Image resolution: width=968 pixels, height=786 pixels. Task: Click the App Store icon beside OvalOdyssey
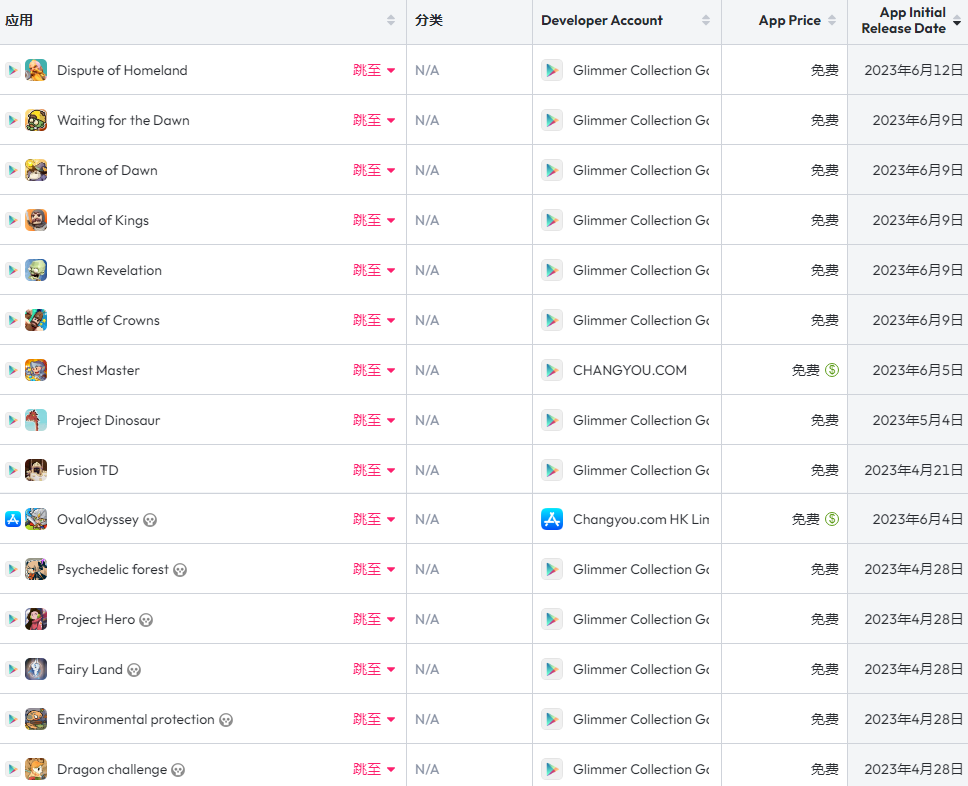click(13, 519)
